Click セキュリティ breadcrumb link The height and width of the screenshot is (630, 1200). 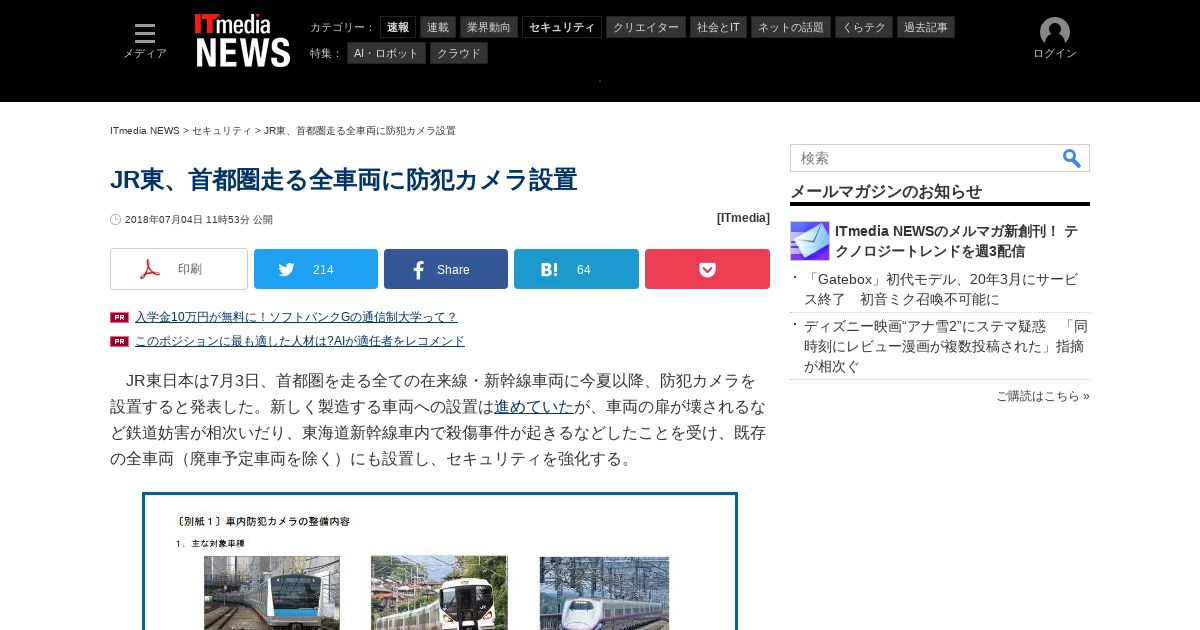tap(222, 131)
